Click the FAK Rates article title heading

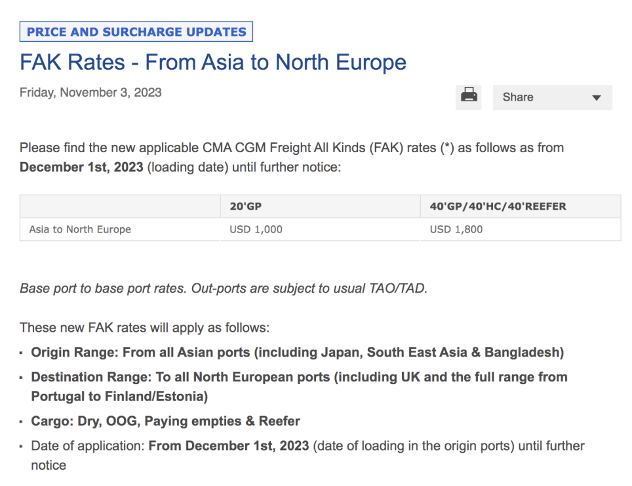tap(213, 63)
